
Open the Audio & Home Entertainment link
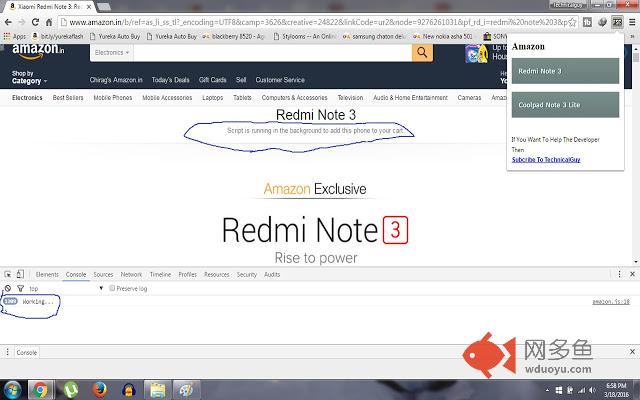click(410, 98)
